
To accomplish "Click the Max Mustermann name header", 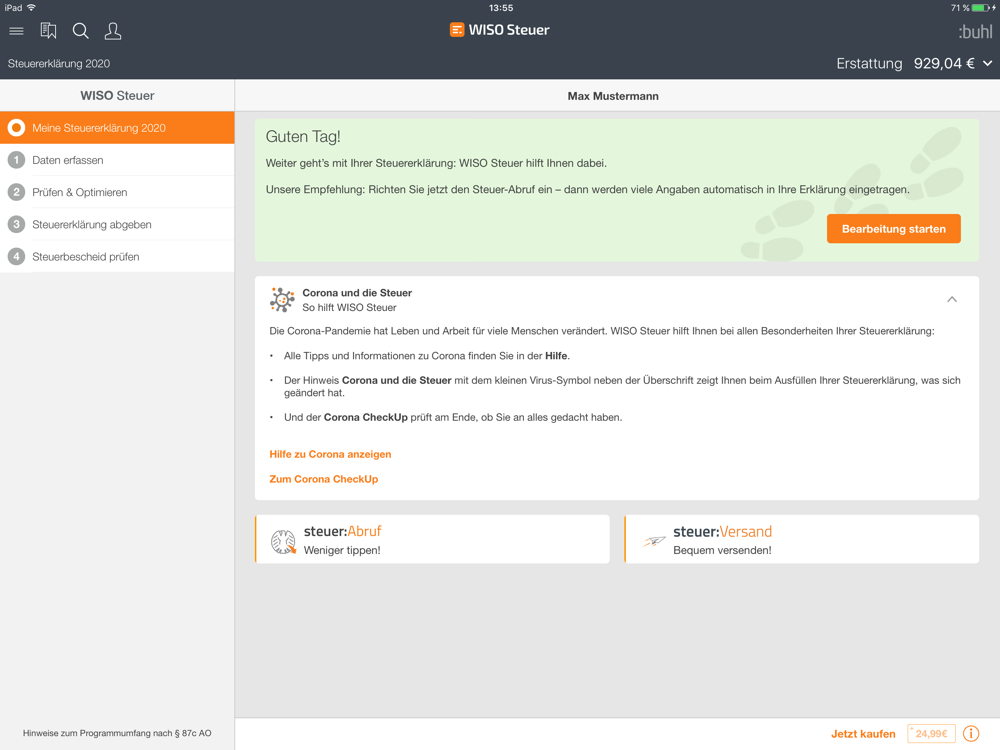I will tap(613, 96).
